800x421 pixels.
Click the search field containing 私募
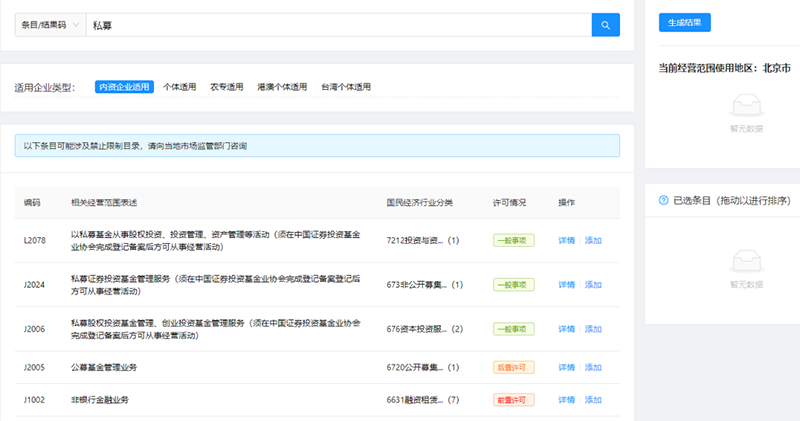point(339,25)
